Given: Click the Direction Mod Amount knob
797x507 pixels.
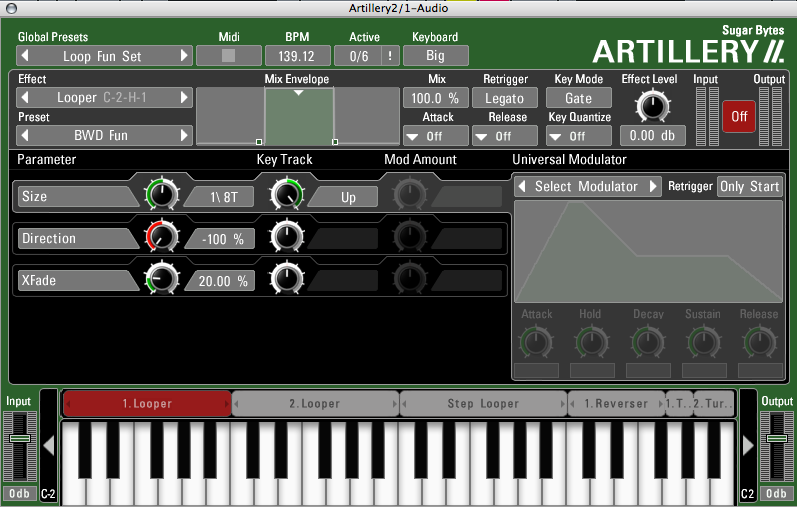Looking at the screenshot, I should click(x=410, y=236).
